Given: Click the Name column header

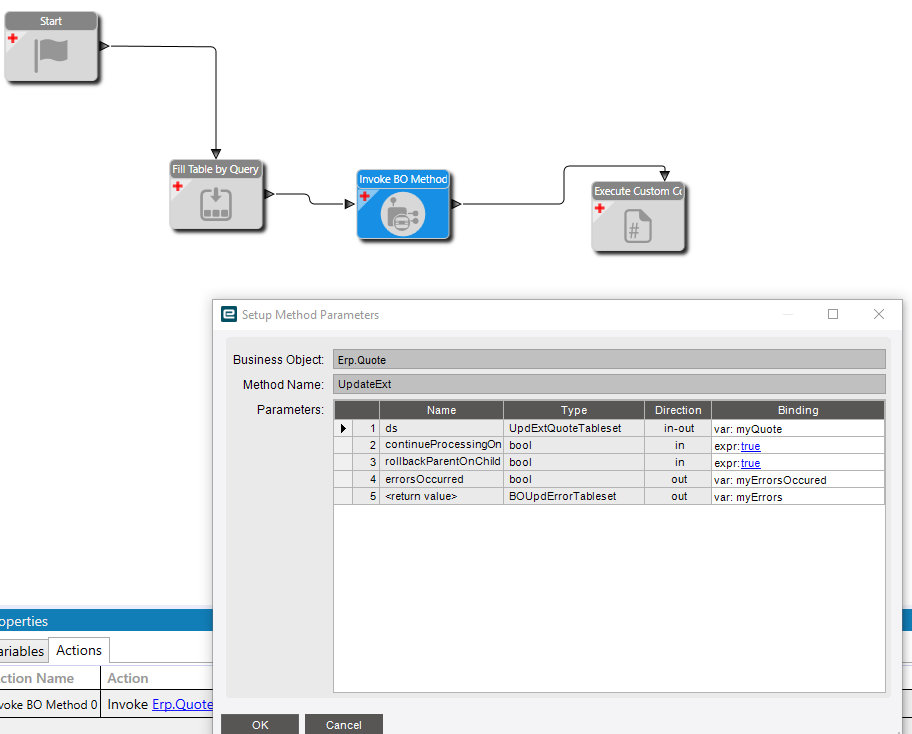Looking at the screenshot, I should tap(441, 410).
